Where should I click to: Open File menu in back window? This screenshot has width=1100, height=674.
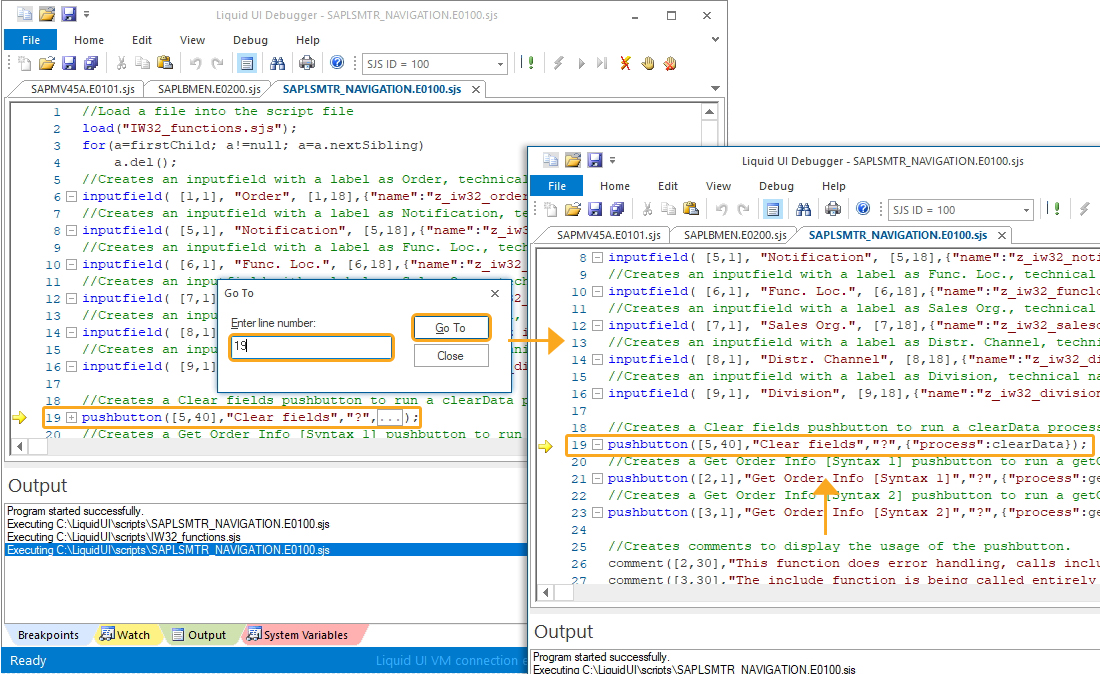[31, 40]
